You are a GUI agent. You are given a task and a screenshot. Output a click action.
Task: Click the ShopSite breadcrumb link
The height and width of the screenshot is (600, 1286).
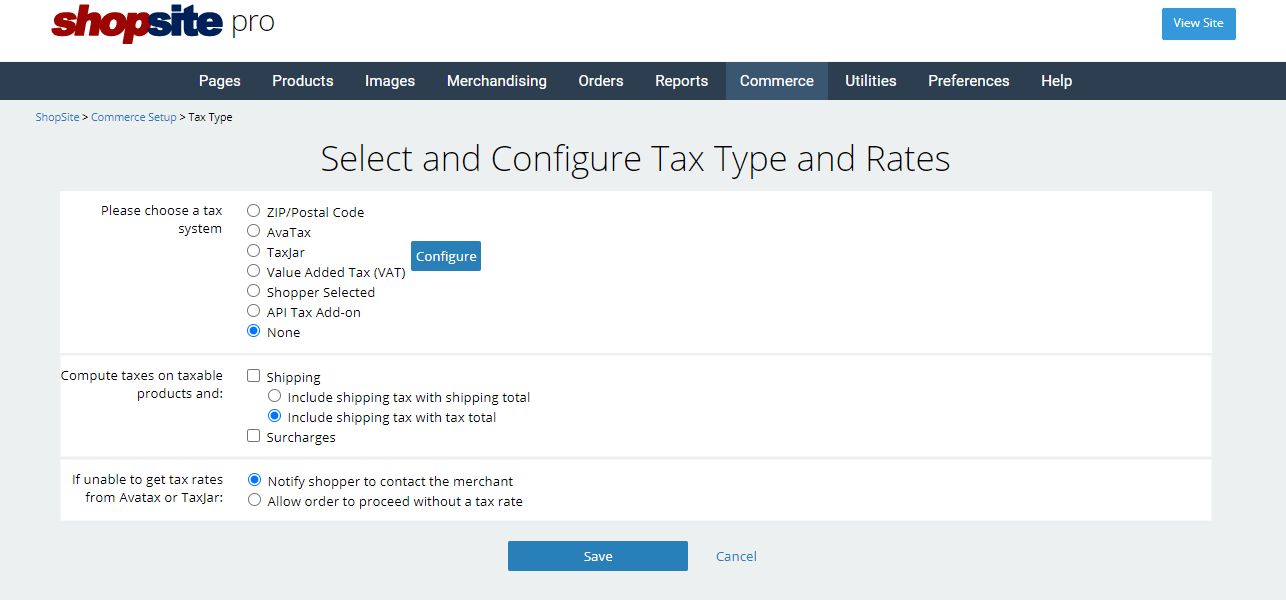[57, 117]
